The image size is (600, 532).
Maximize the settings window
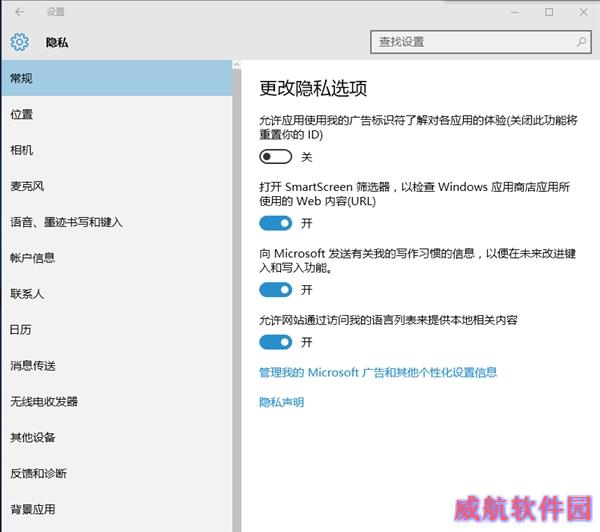[549, 12]
